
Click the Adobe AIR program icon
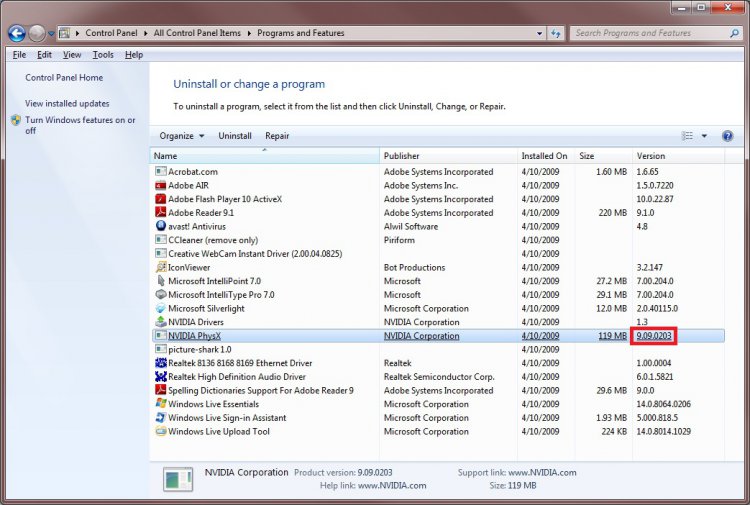click(x=161, y=185)
